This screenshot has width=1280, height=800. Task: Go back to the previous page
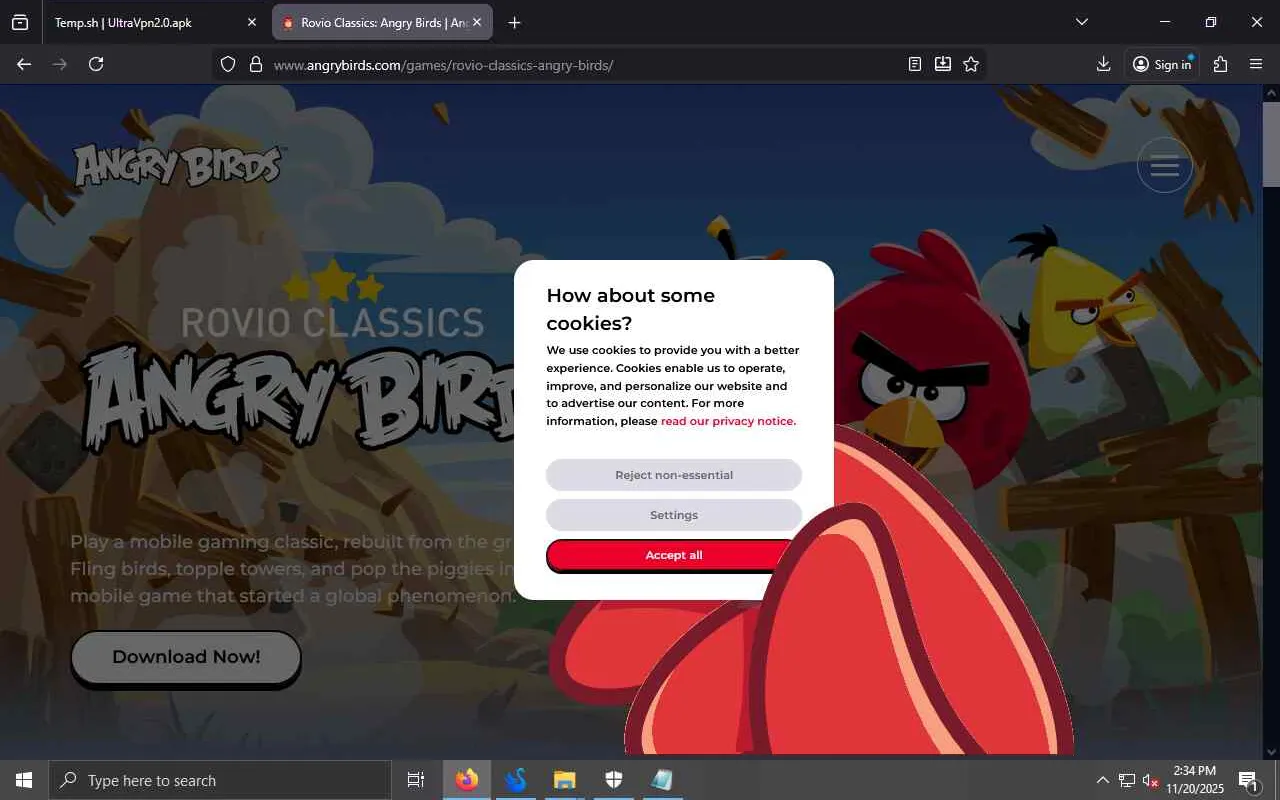tap(24, 64)
